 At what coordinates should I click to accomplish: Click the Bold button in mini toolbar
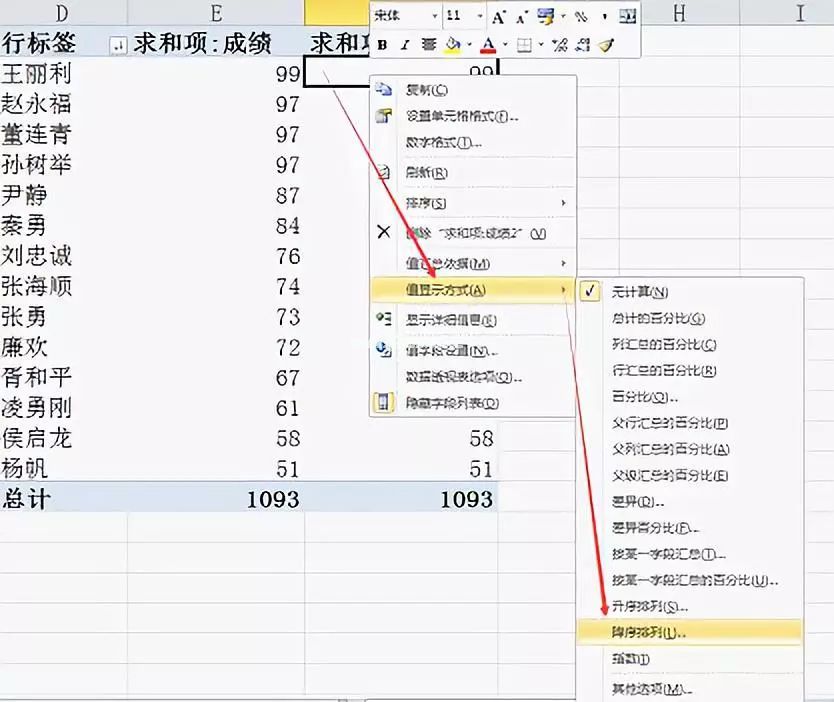tap(382, 45)
